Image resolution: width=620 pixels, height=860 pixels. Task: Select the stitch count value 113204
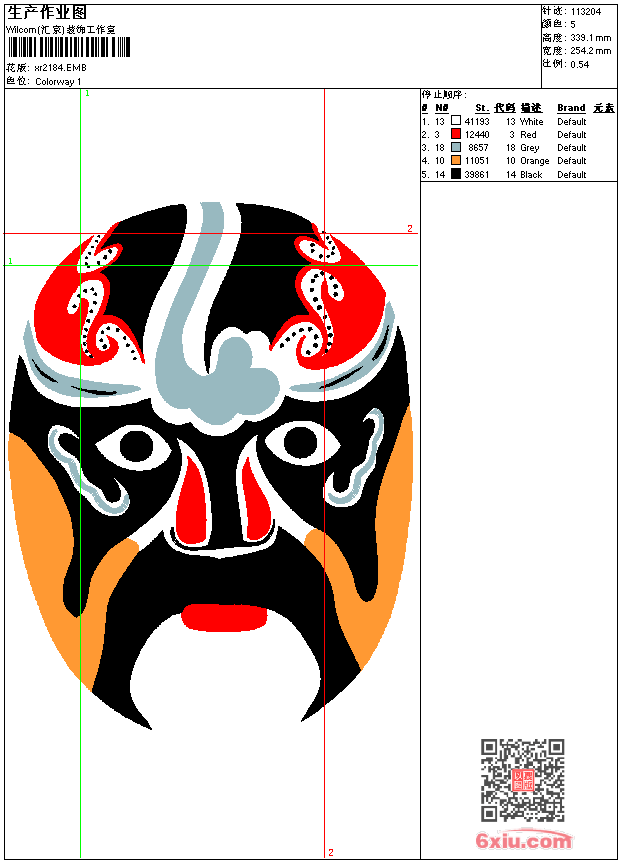585,12
